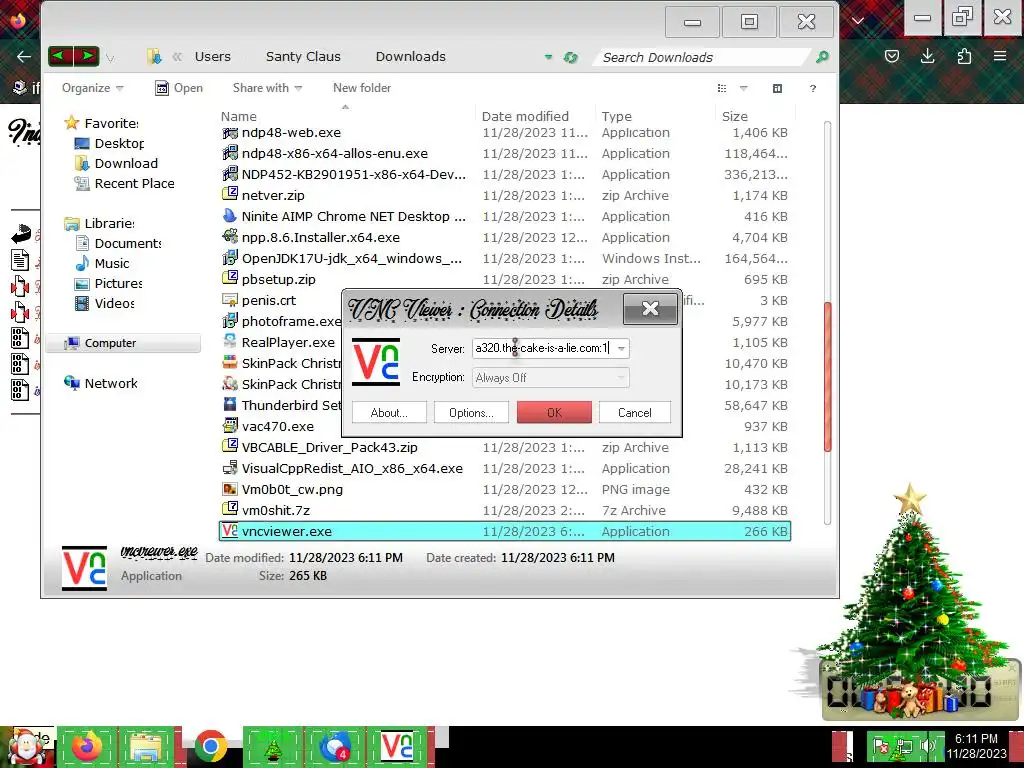Click the green forward arrow in Explorer
The height and width of the screenshot is (768, 1024).
pyautogui.click(x=87, y=56)
